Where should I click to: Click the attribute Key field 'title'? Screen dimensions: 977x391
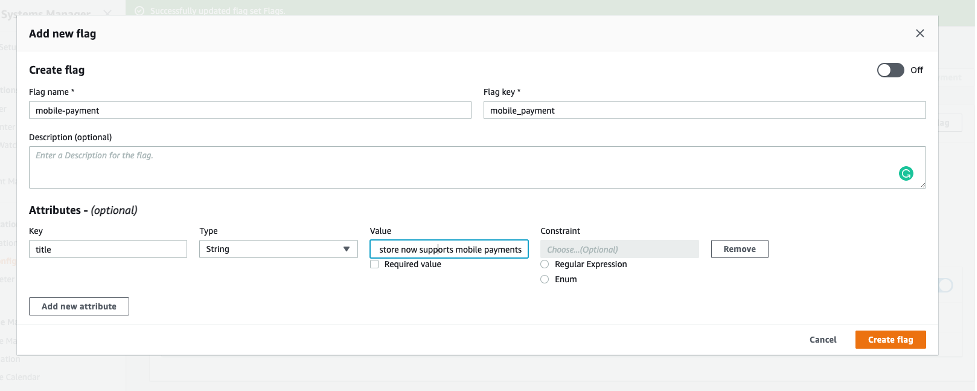pos(108,249)
